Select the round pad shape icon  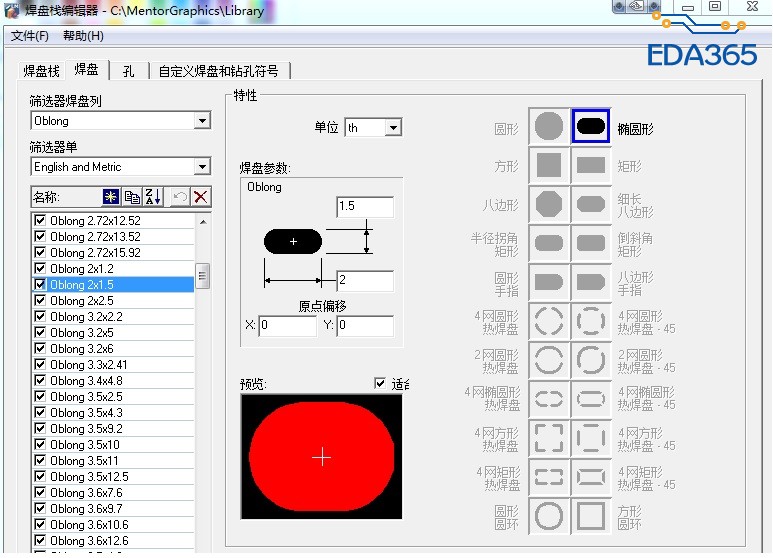coord(549,126)
